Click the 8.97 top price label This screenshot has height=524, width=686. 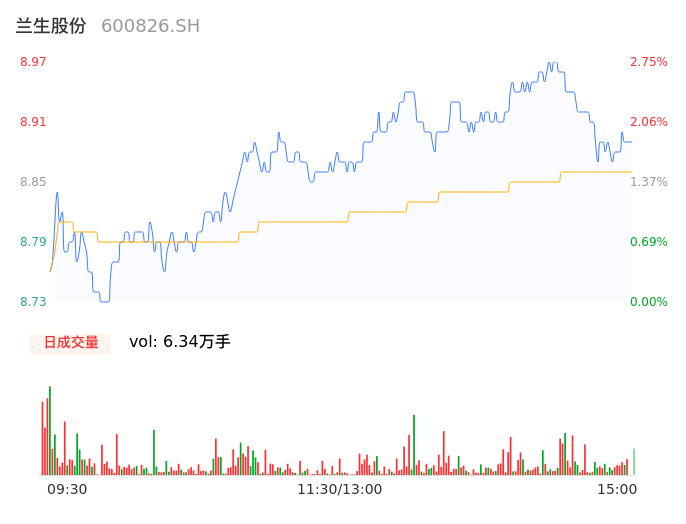[33, 62]
